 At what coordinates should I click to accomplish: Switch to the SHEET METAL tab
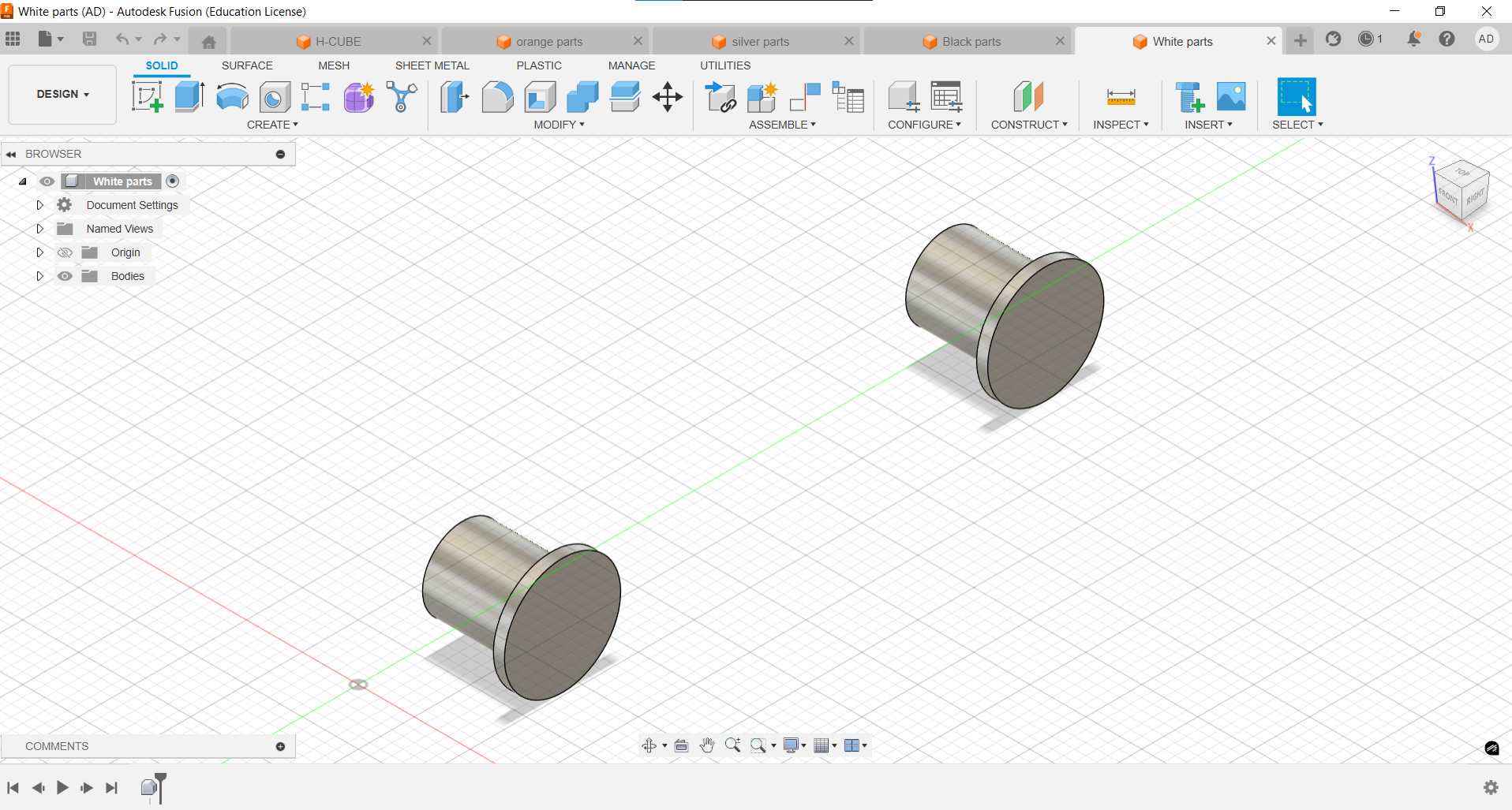tap(432, 65)
